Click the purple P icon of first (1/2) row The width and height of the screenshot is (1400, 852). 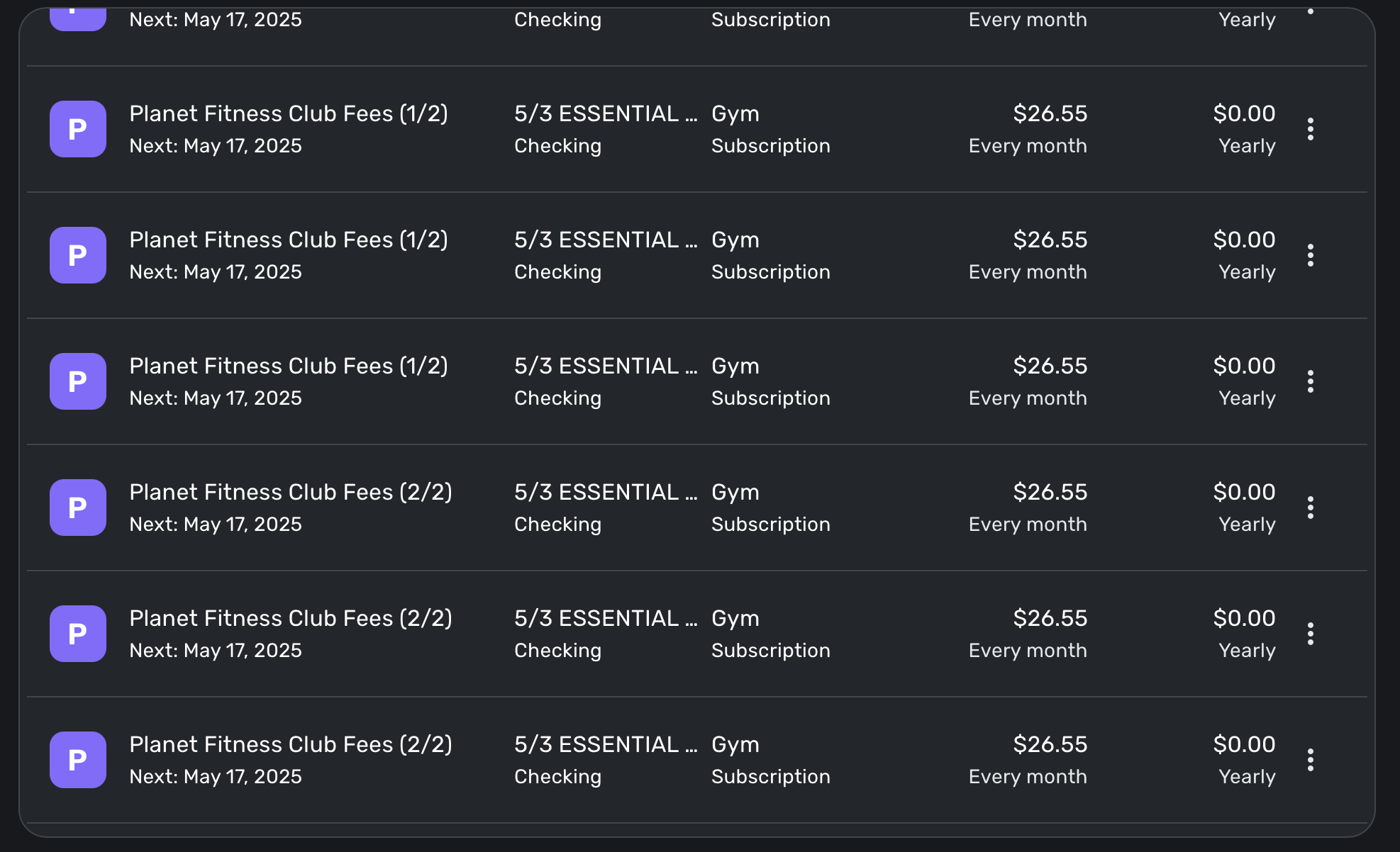pos(78,129)
